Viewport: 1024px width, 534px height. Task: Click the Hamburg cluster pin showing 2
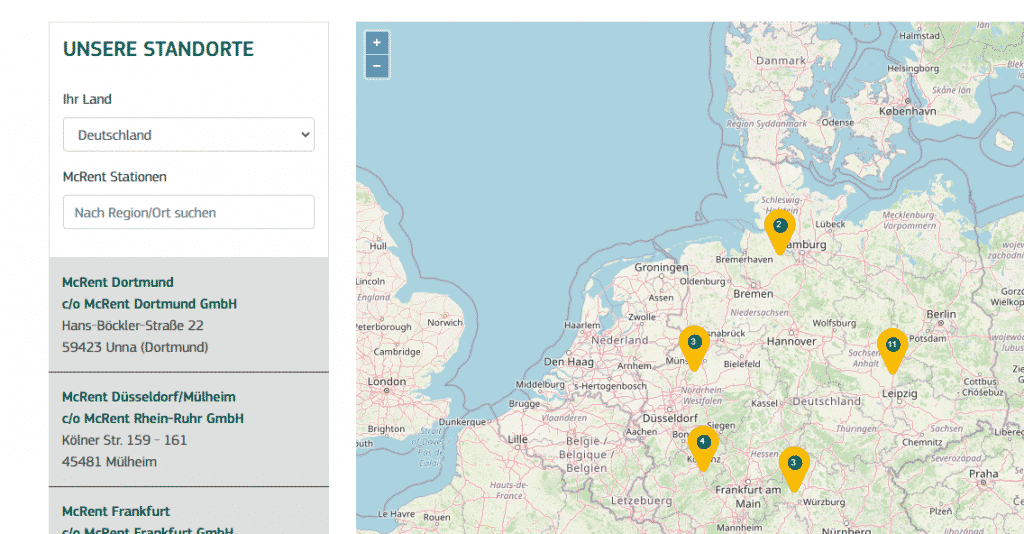[x=779, y=231]
